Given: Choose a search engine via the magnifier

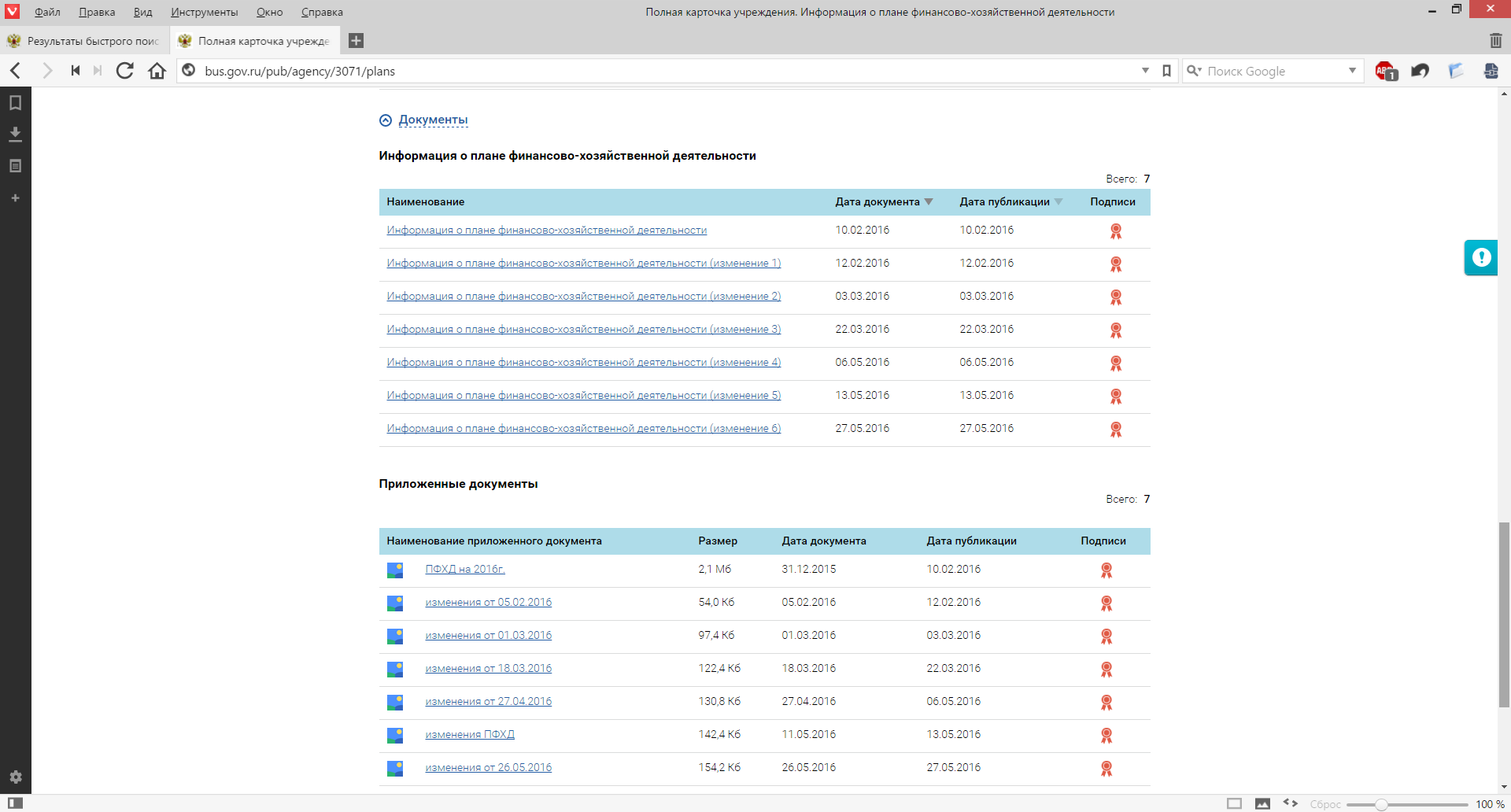Looking at the screenshot, I should click(1194, 71).
